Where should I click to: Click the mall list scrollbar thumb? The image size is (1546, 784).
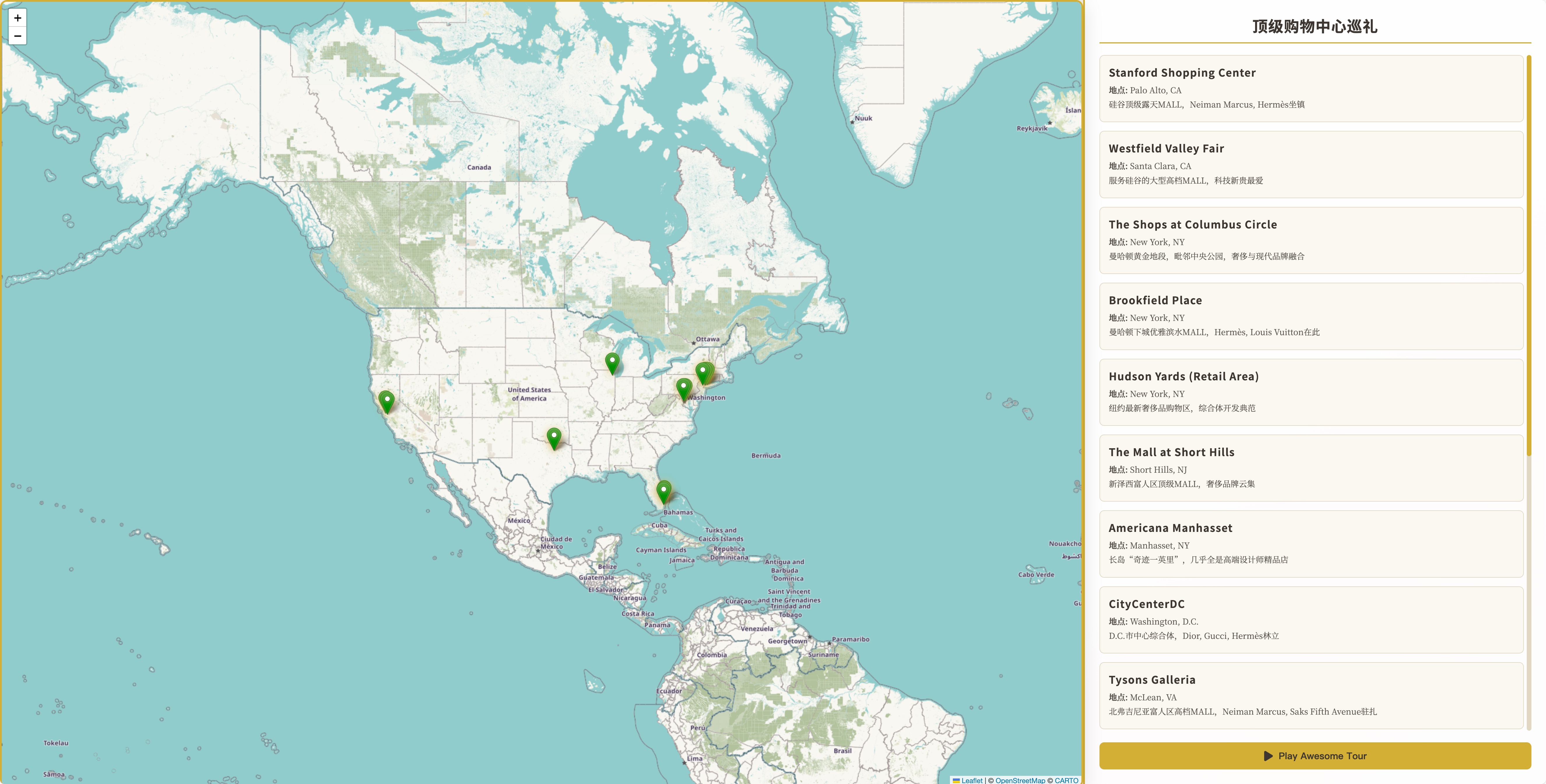click(x=1529, y=255)
